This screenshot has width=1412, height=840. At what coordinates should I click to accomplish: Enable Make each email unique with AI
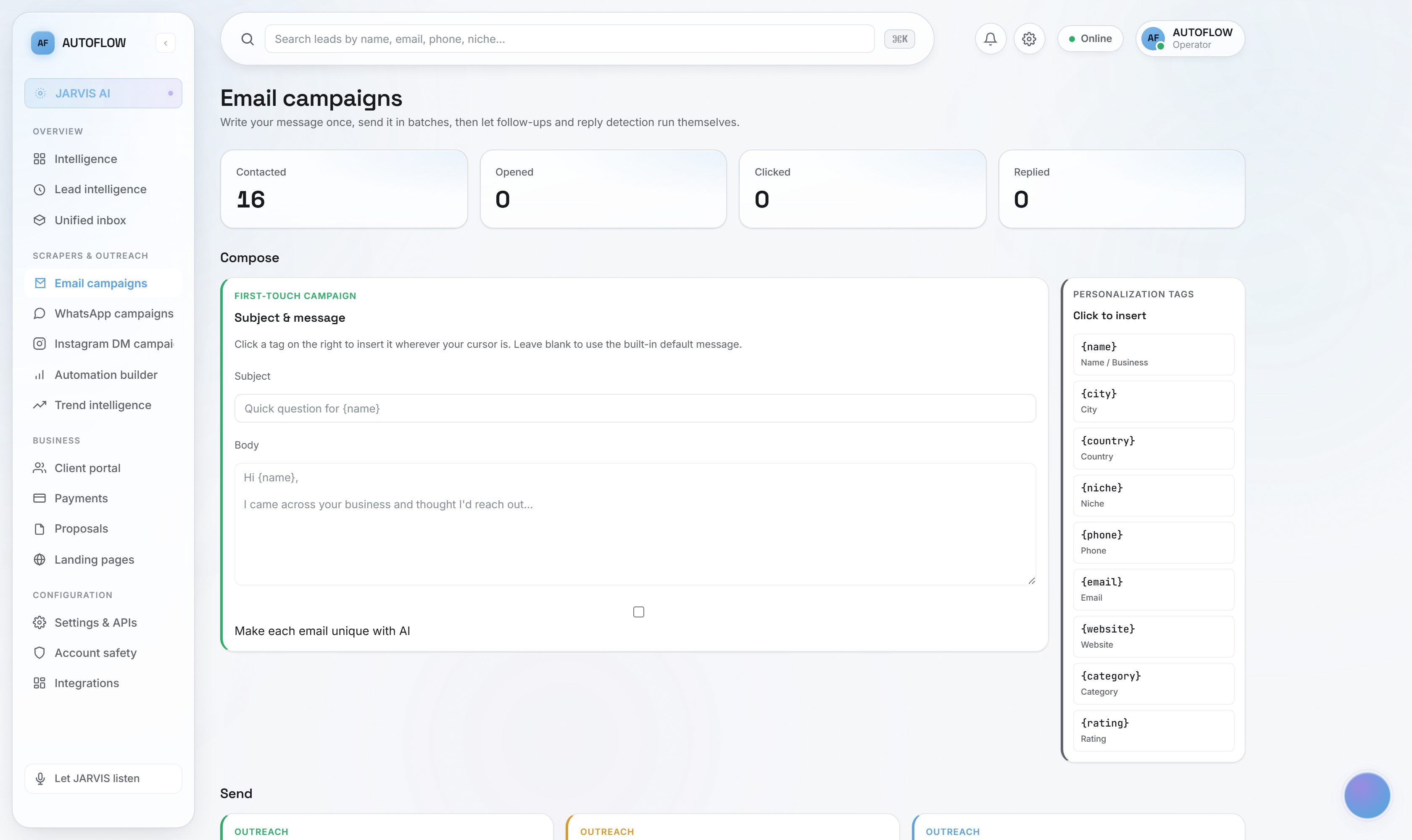638,612
